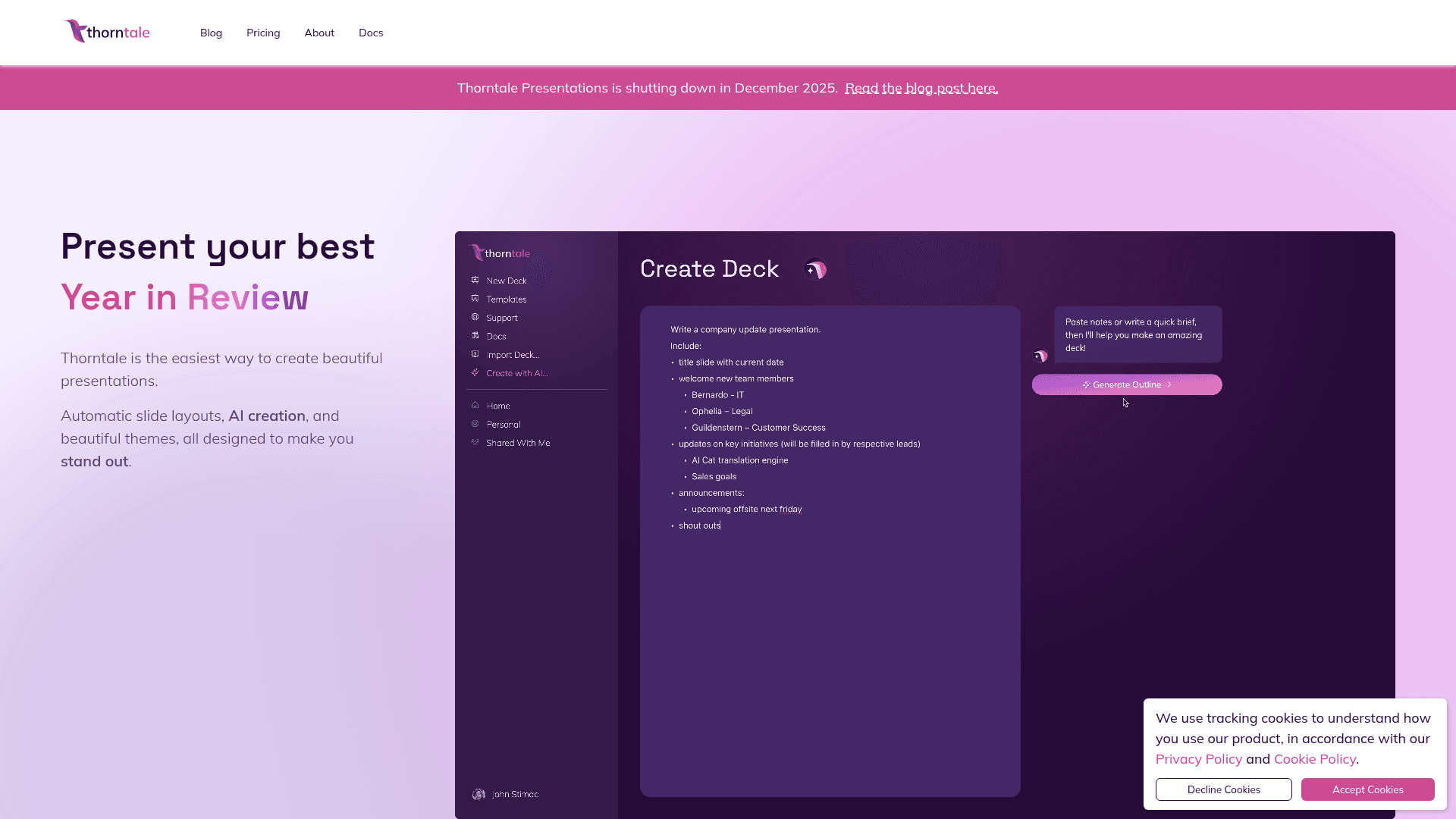Click the 'AI Cat translation engine' bullet
1456x819 pixels.
point(740,460)
